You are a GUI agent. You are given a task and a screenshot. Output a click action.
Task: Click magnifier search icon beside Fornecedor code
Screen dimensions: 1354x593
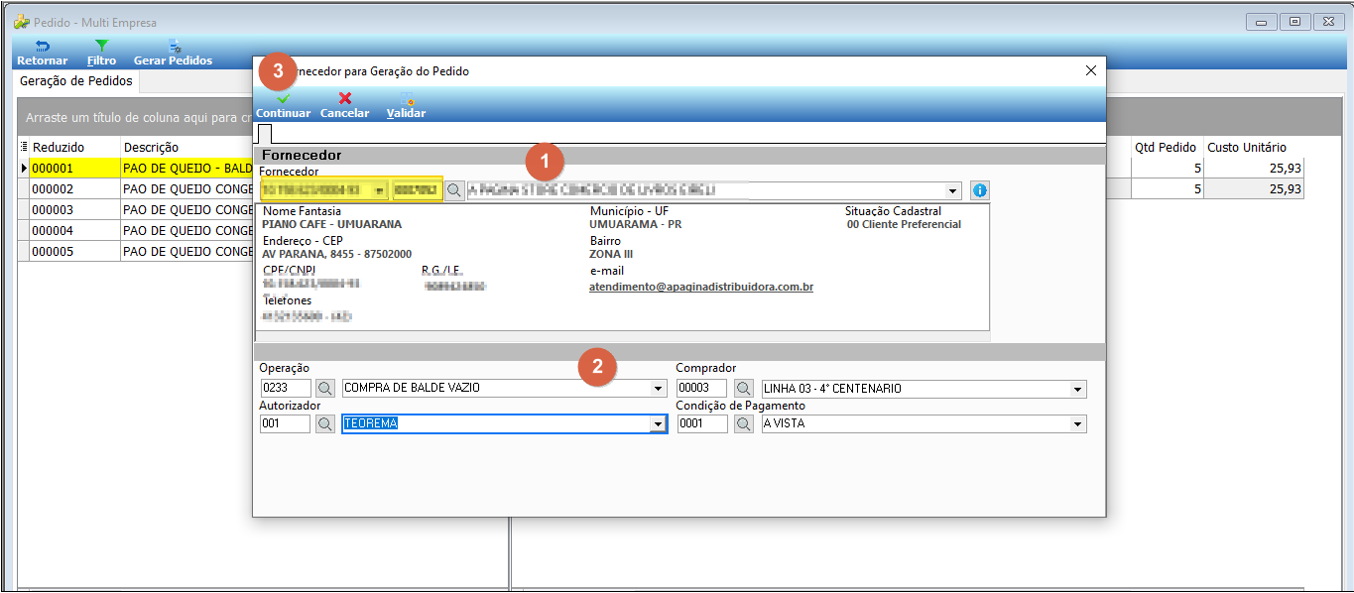click(454, 190)
